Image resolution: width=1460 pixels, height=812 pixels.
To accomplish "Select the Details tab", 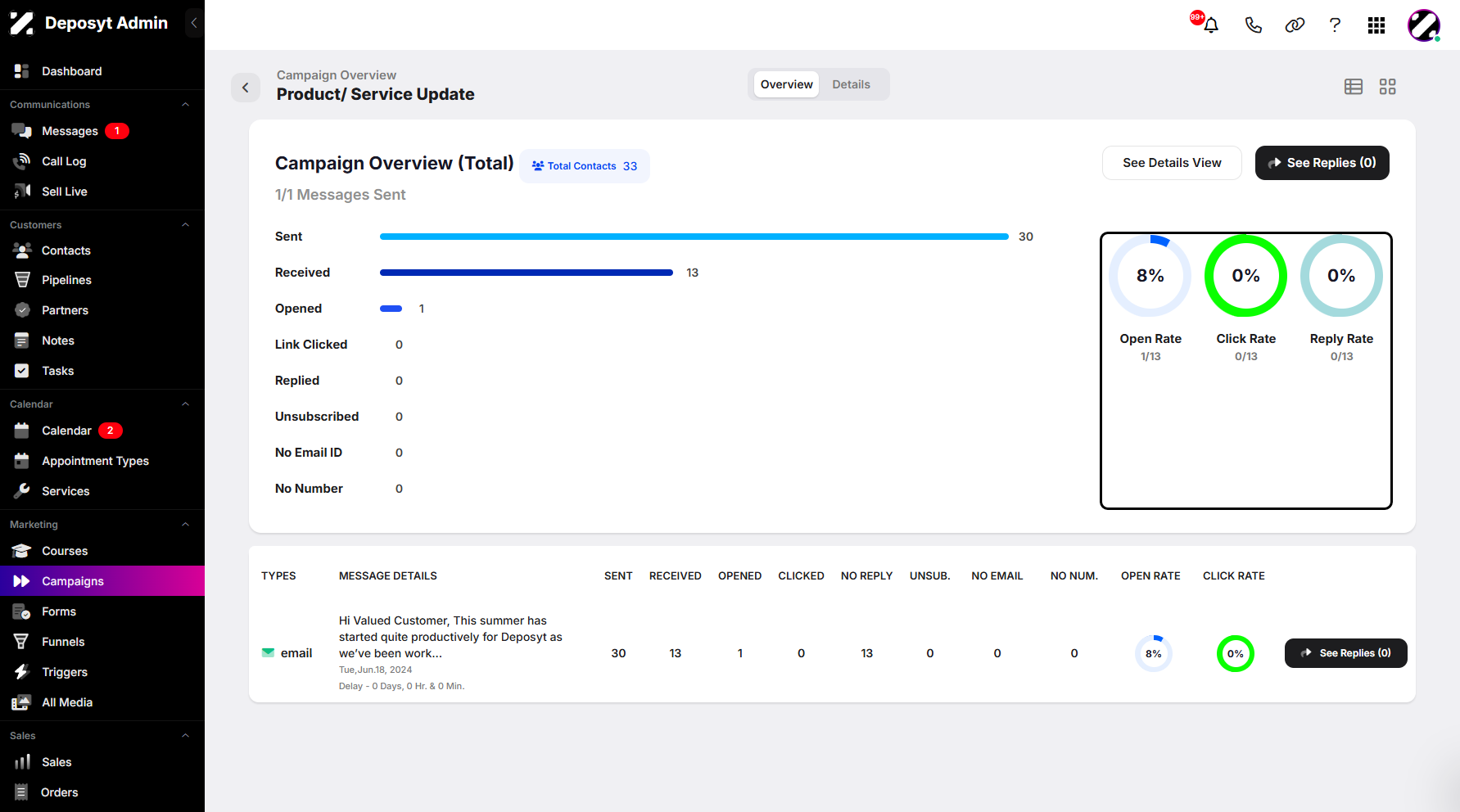I will [x=852, y=84].
